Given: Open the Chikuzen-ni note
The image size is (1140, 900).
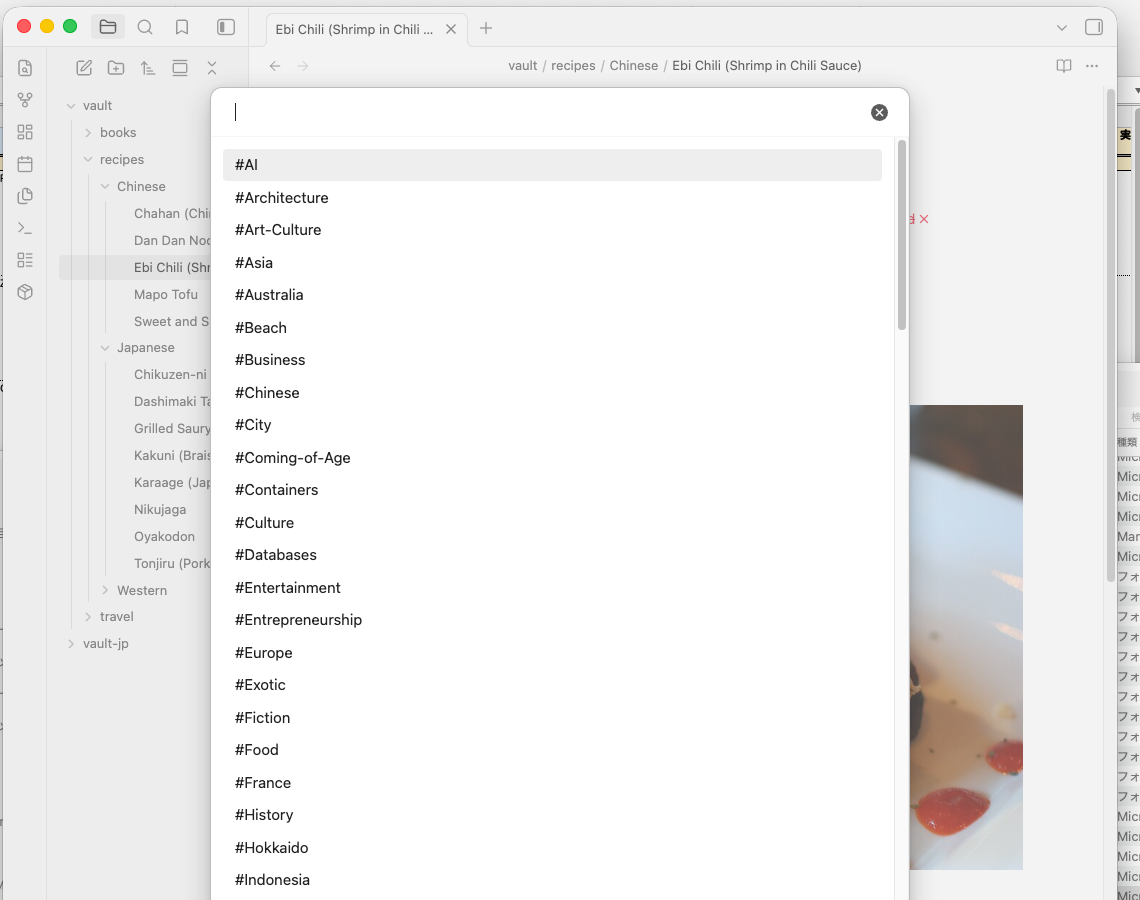Looking at the screenshot, I should (170, 374).
